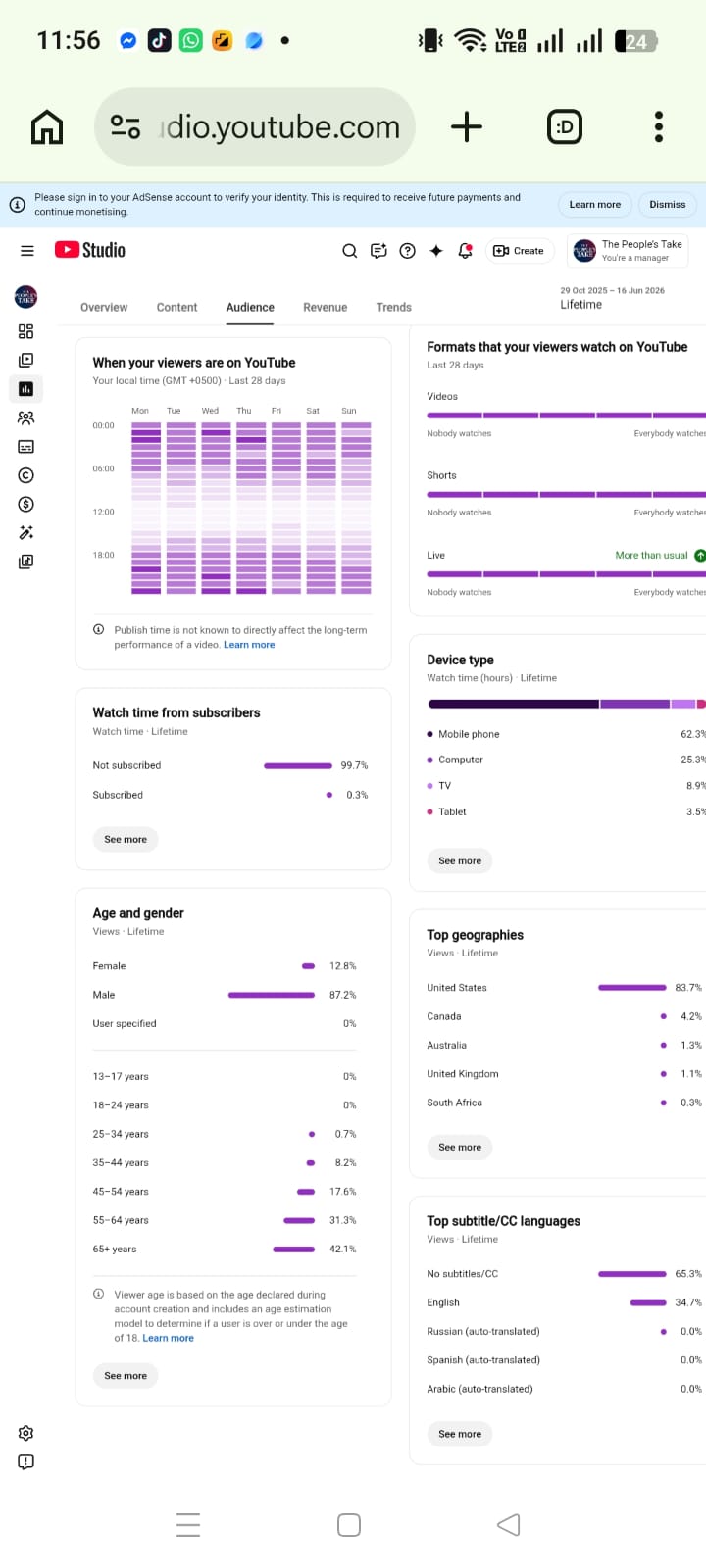Open browser three-dot overflow menu
This screenshot has width=706, height=1568.
pos(659,126)
